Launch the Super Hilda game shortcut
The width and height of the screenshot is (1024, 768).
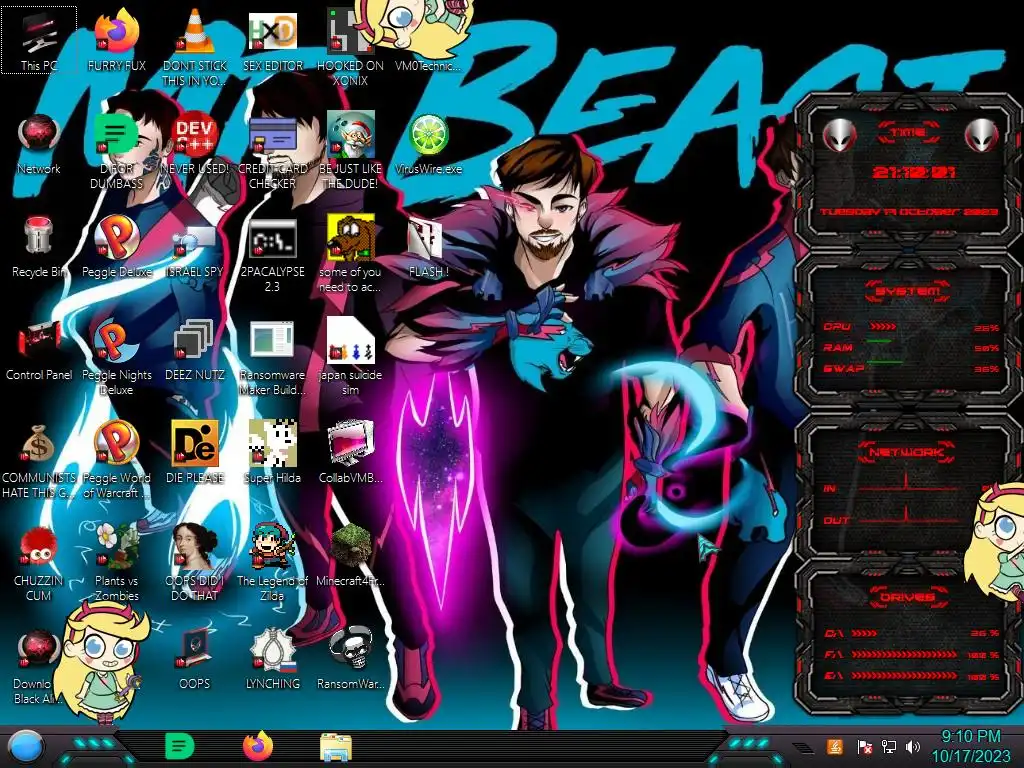[273, 452]
